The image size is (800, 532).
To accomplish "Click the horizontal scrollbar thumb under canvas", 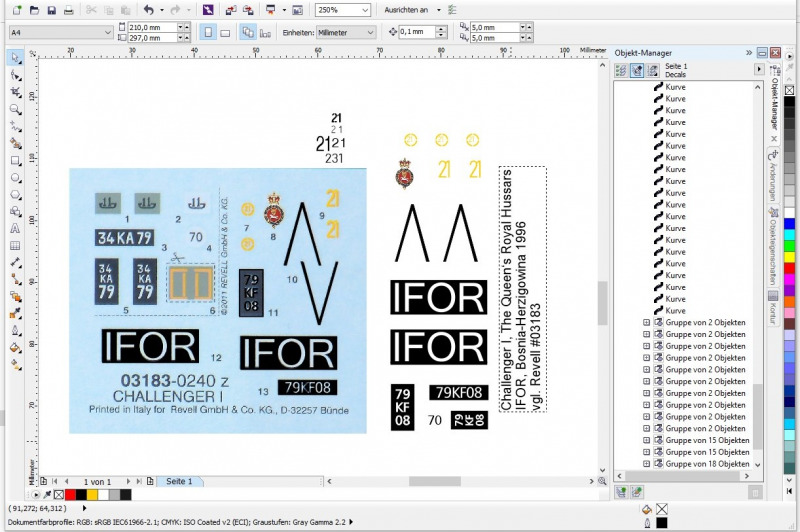I will click(x=435, y=481).
